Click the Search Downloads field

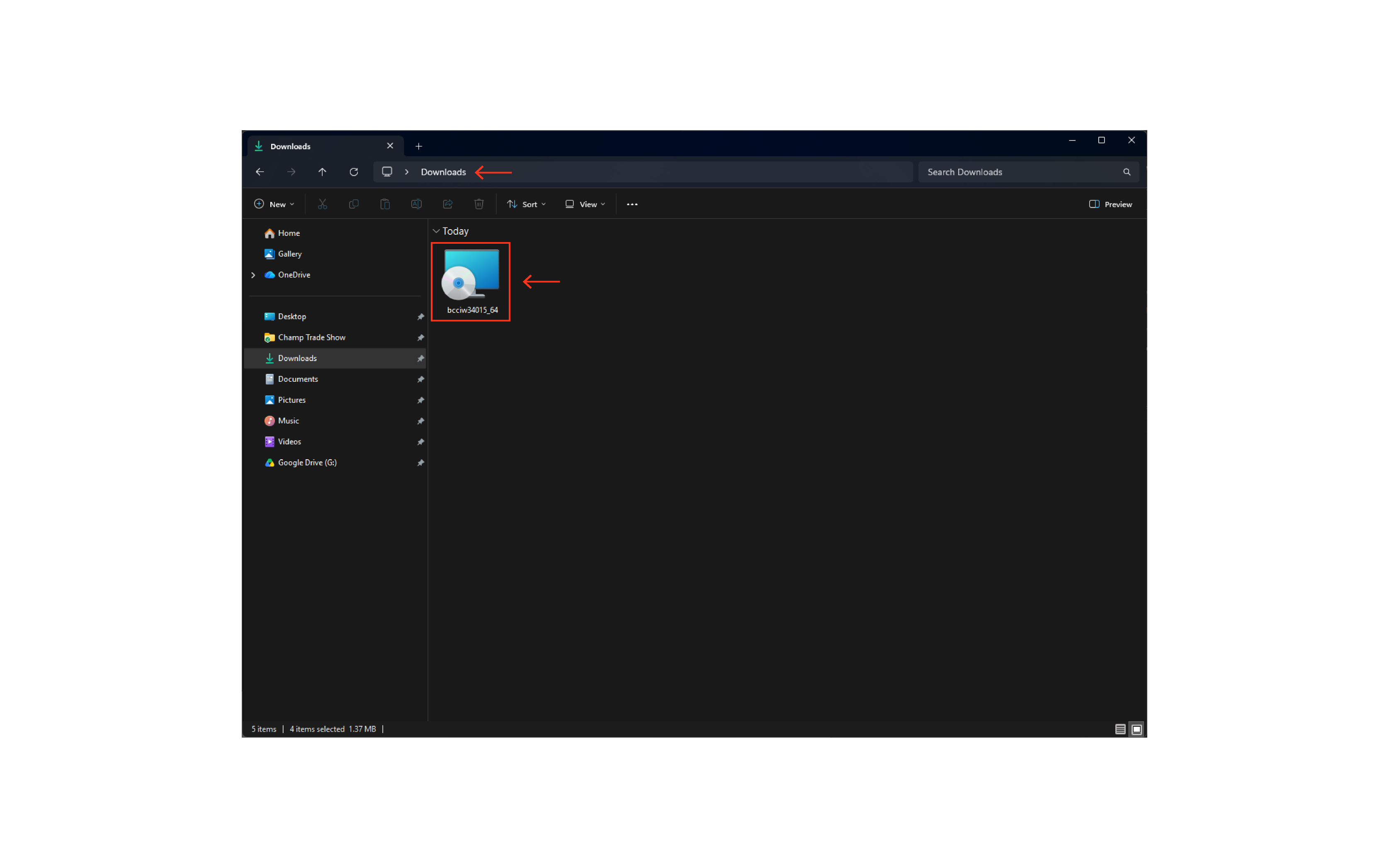[x=1027, y=172]
